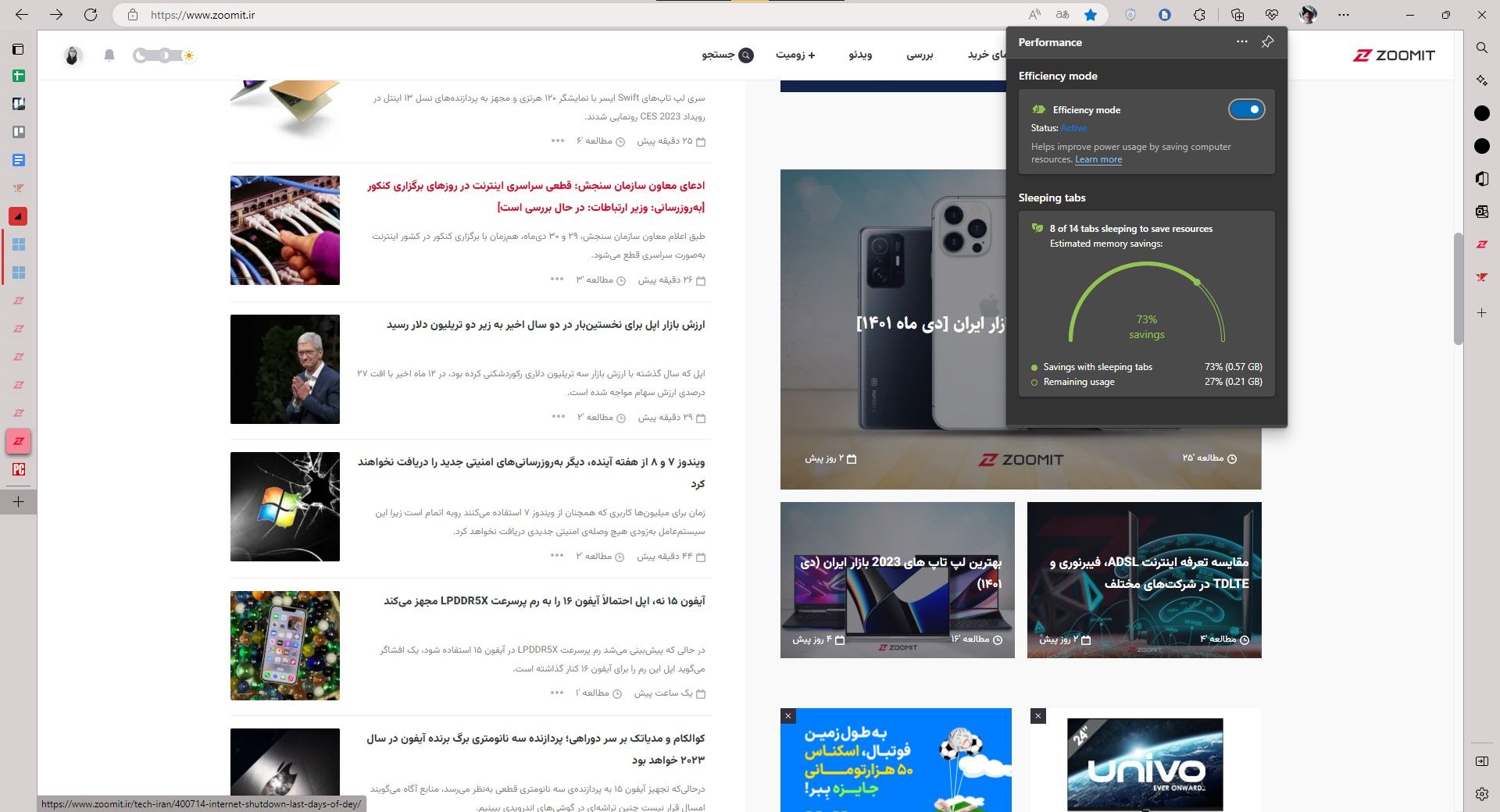Open the iPhone 15 LPDDR5X headline
The image size is (1500, 812).
[544, 601]
